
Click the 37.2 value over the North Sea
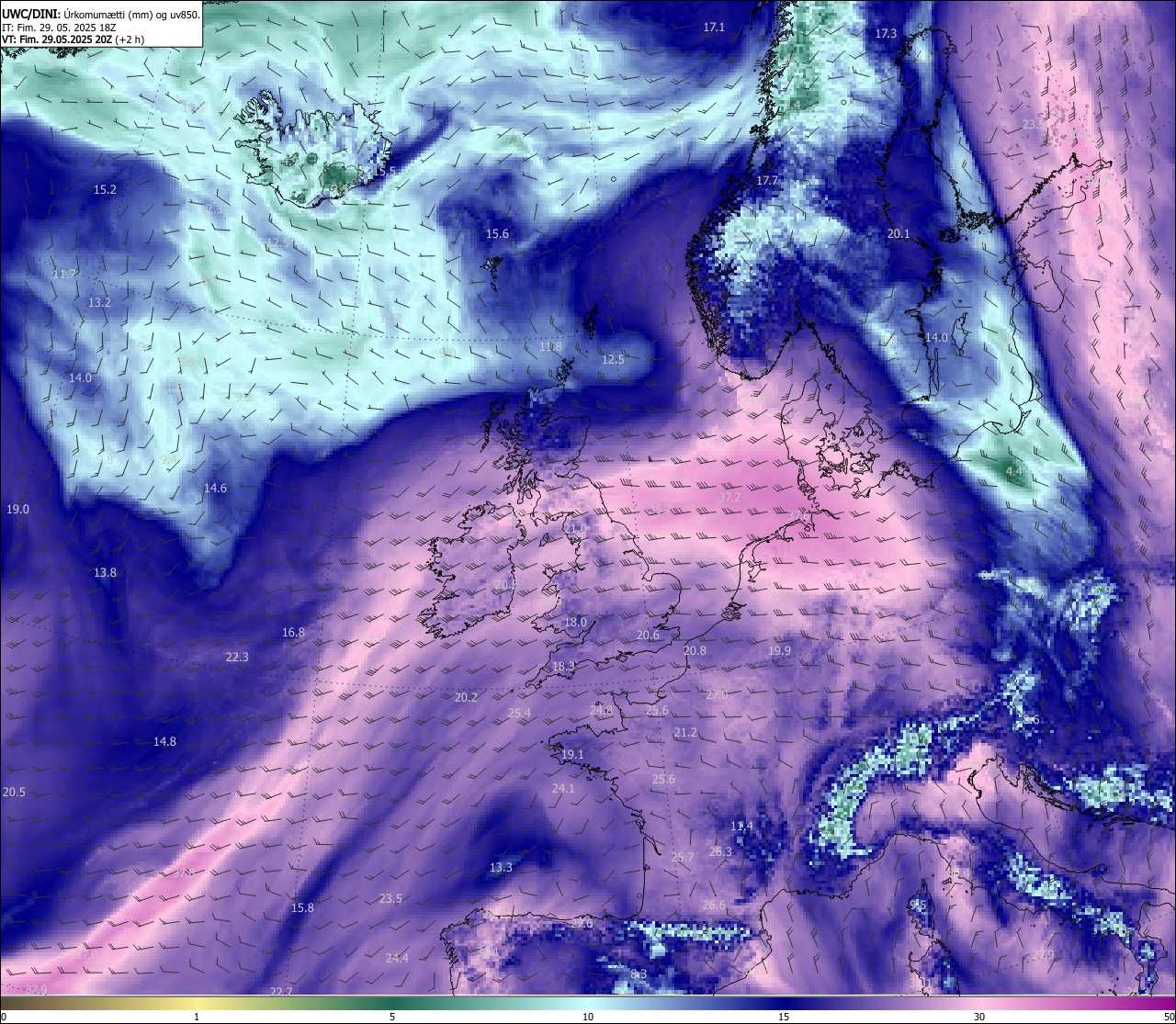[x=729, y=498]
